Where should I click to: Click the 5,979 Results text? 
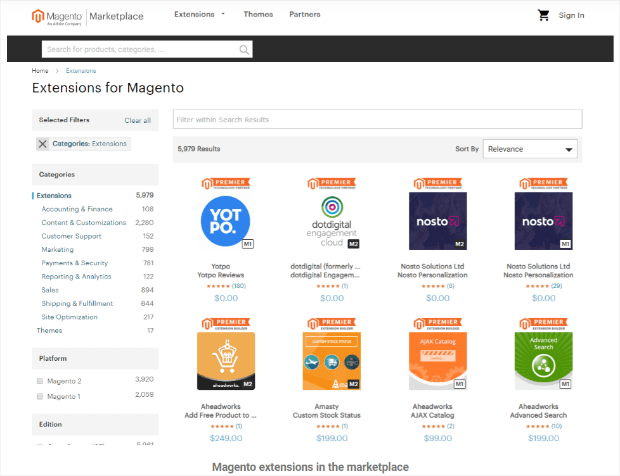pyautogui.click(x=199, y=149)
